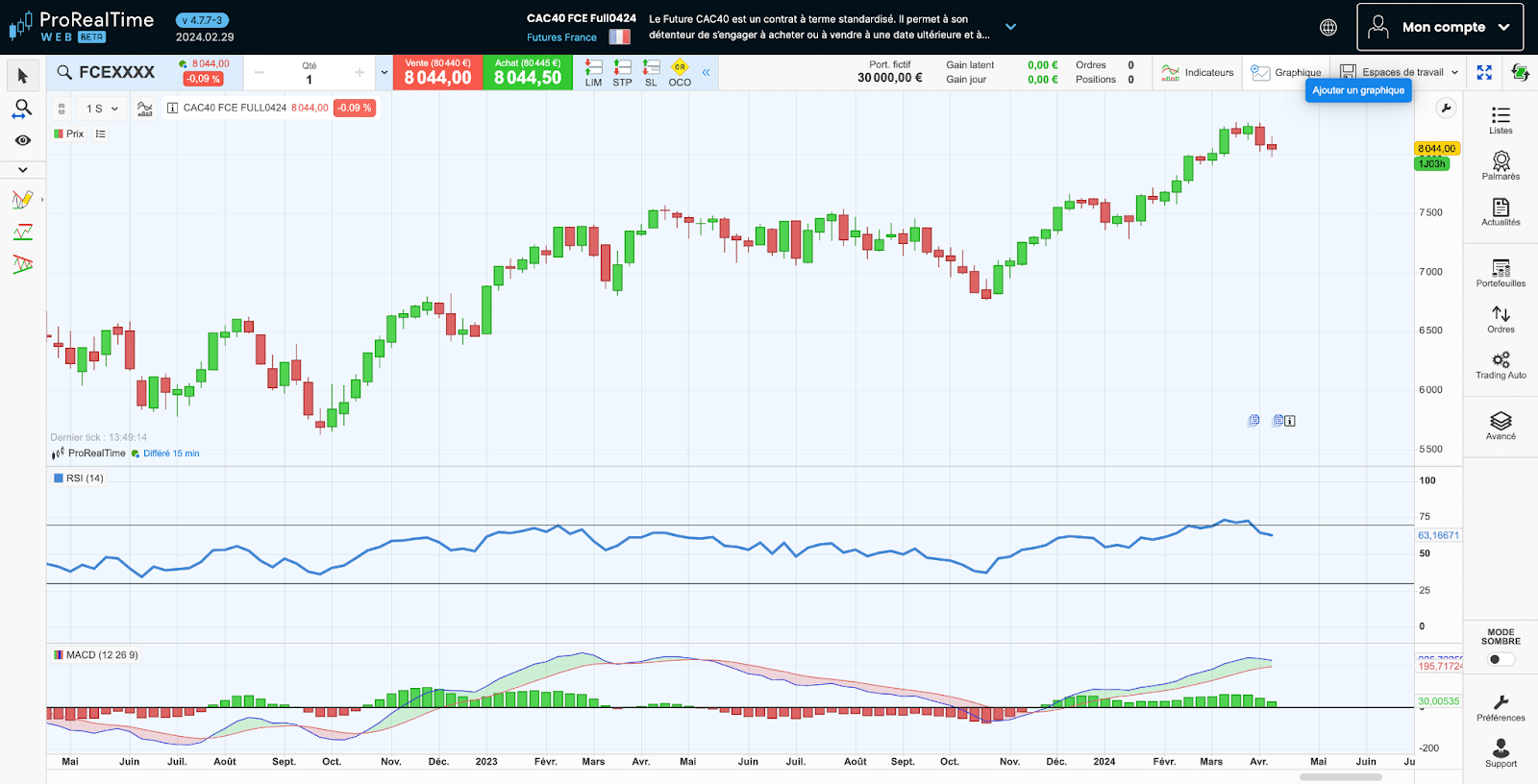Screen dimensions: 1538x784
Task: Open the Indicateurs menu
Action: click(x=1198, y=72)
